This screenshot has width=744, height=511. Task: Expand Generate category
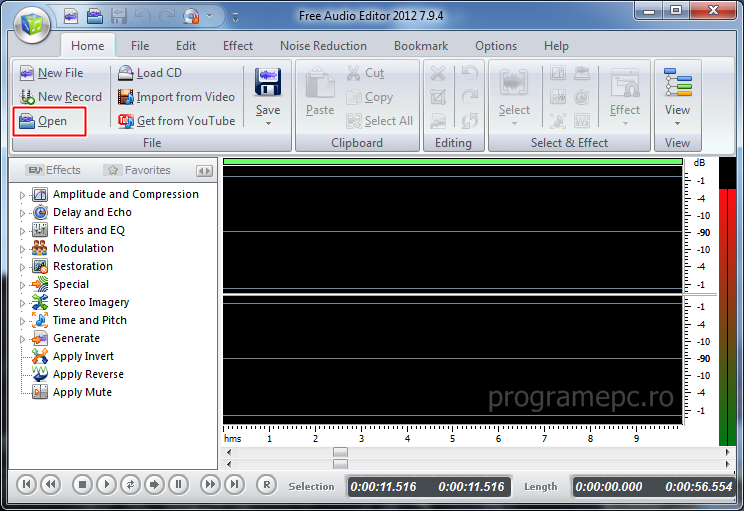click(22, 339)
